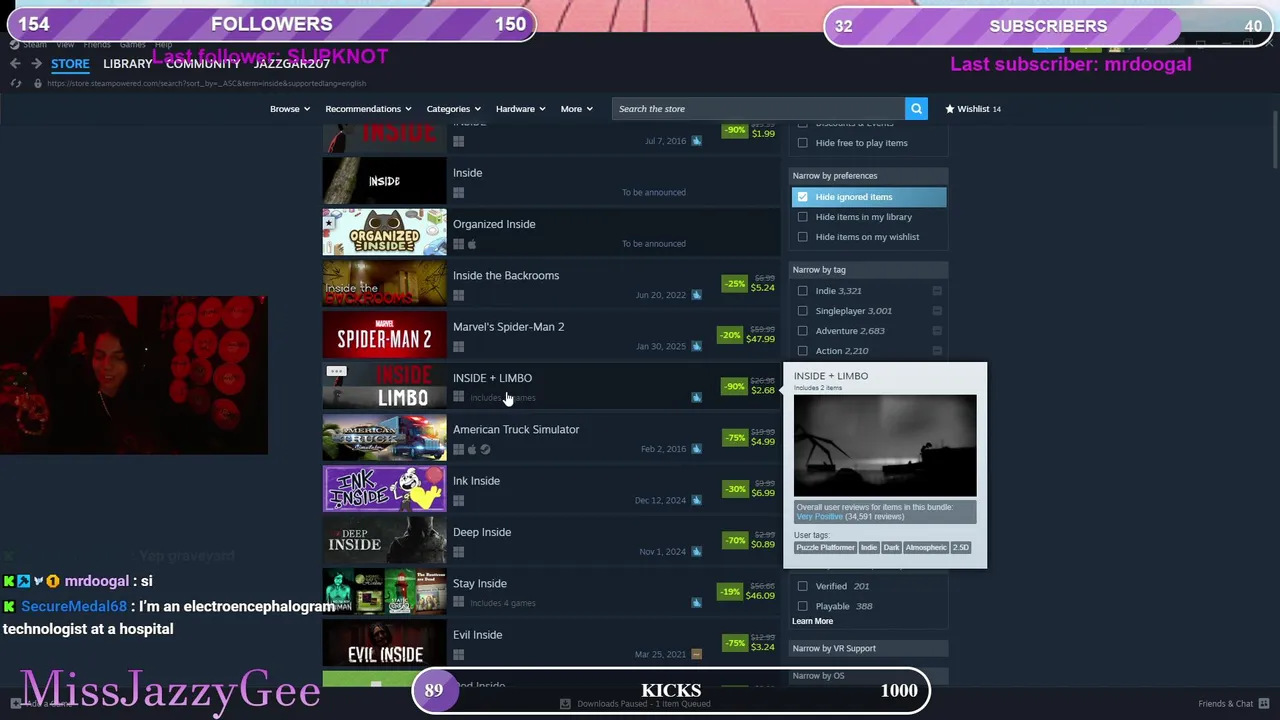Click into the Search the store field

[x=759, y=109]
